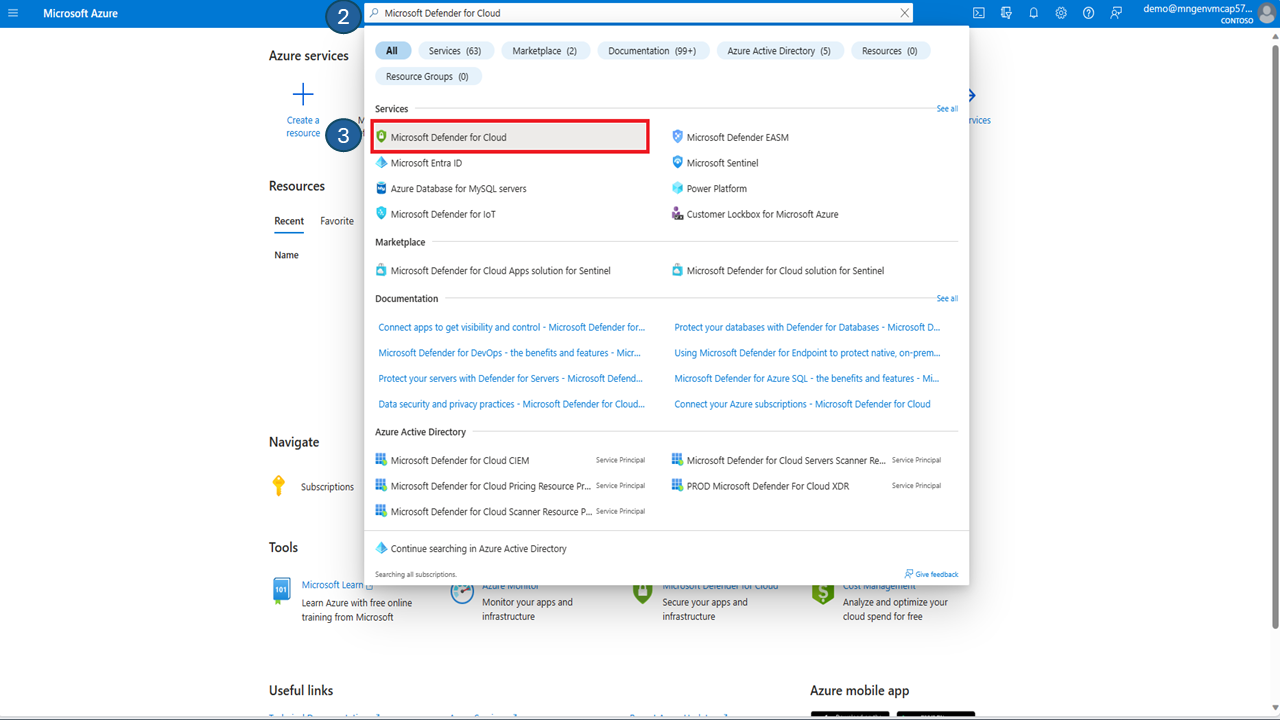Screen dimensions: 1280x720
Task: Open doc Microsoft Defender for Azure SQL benefits
Action: 807,379
